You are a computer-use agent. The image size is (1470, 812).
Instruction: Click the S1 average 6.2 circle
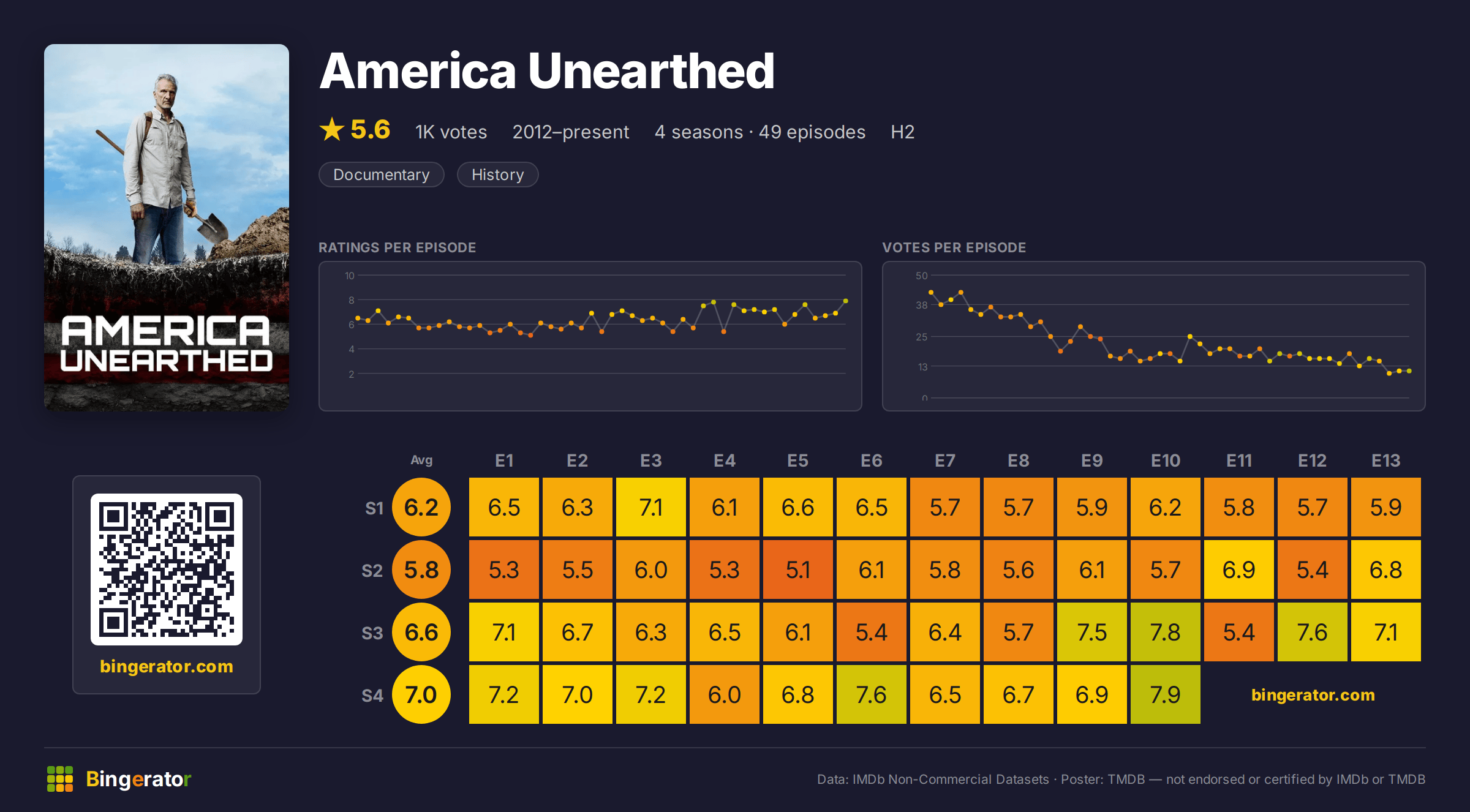[421, 507]
